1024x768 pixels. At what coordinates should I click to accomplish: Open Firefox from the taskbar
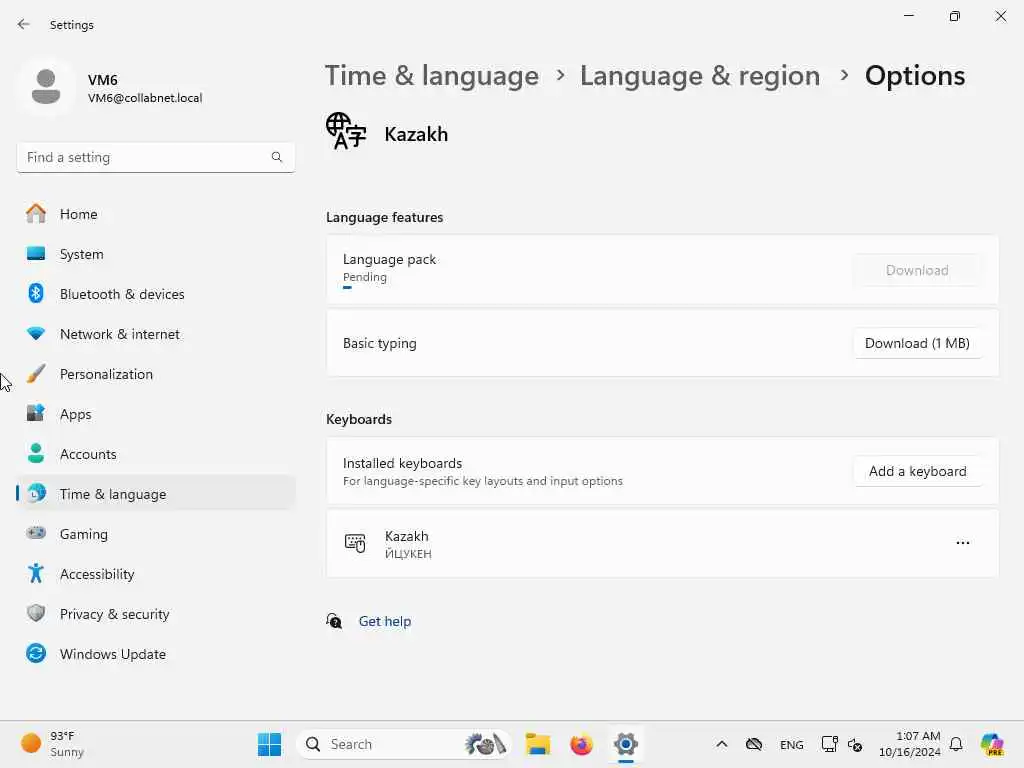pyautogui.click(x=581, y=744)
